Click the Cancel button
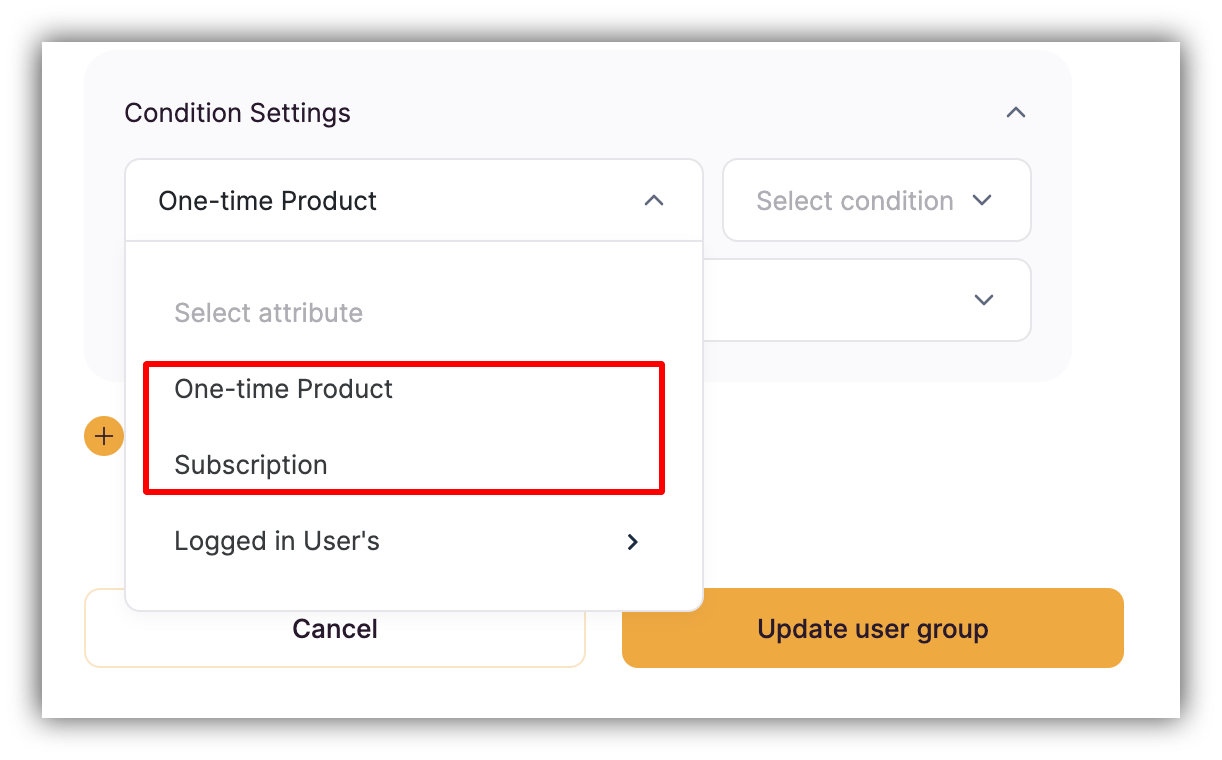This screenshot has height=760, width=1222. pos(334,628)
